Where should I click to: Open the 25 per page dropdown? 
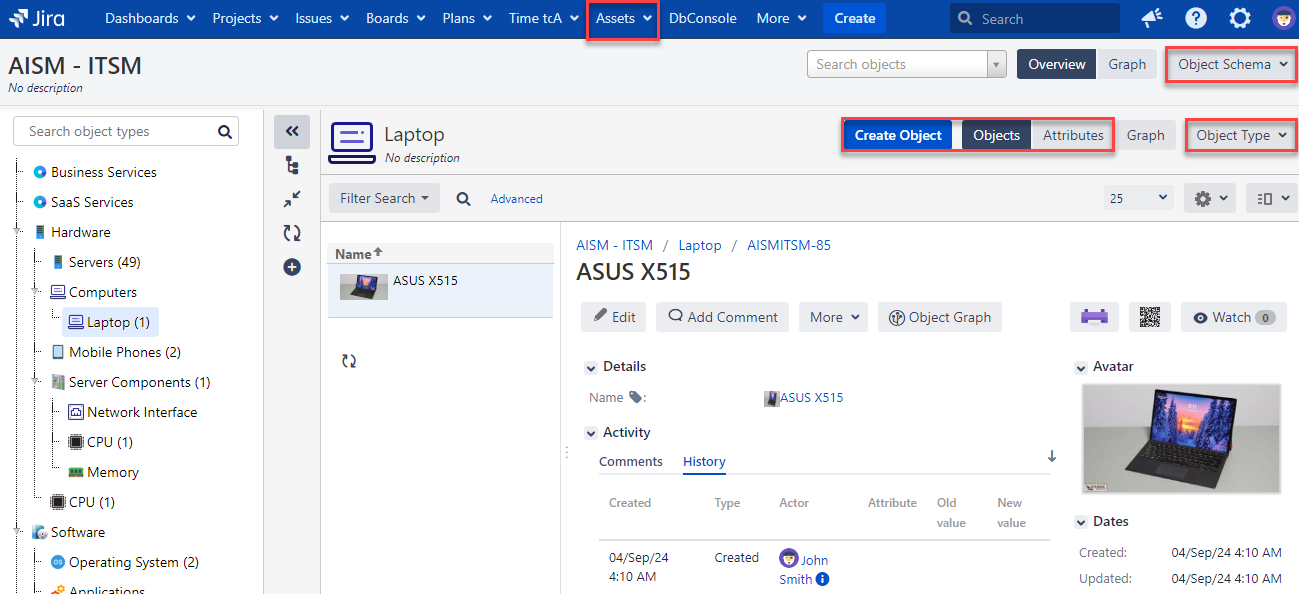click(1139, 198)
